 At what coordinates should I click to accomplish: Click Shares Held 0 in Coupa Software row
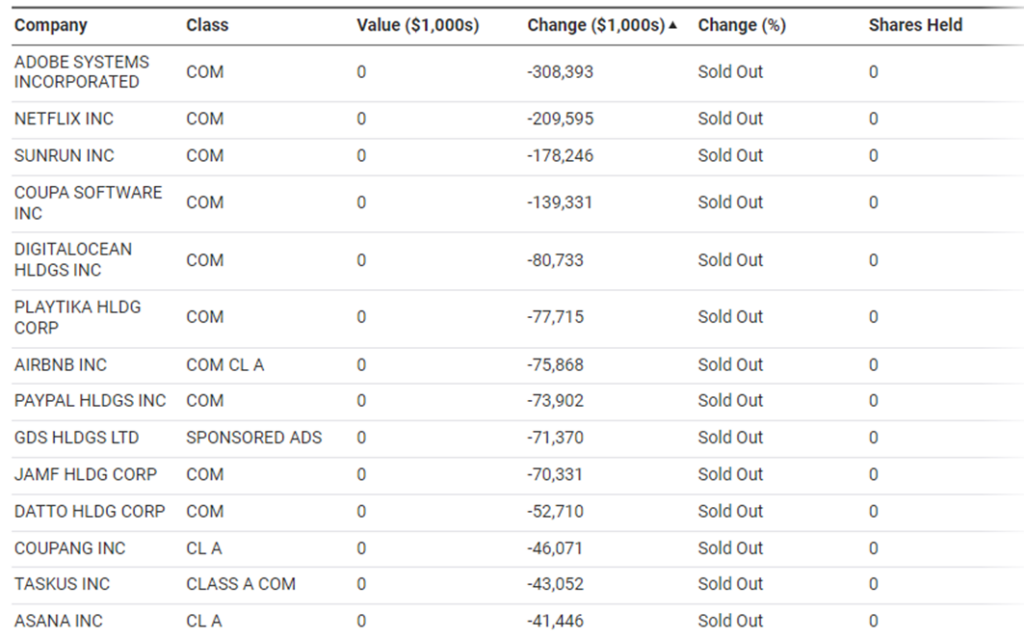pyautogui.click(x=873, y=202)
